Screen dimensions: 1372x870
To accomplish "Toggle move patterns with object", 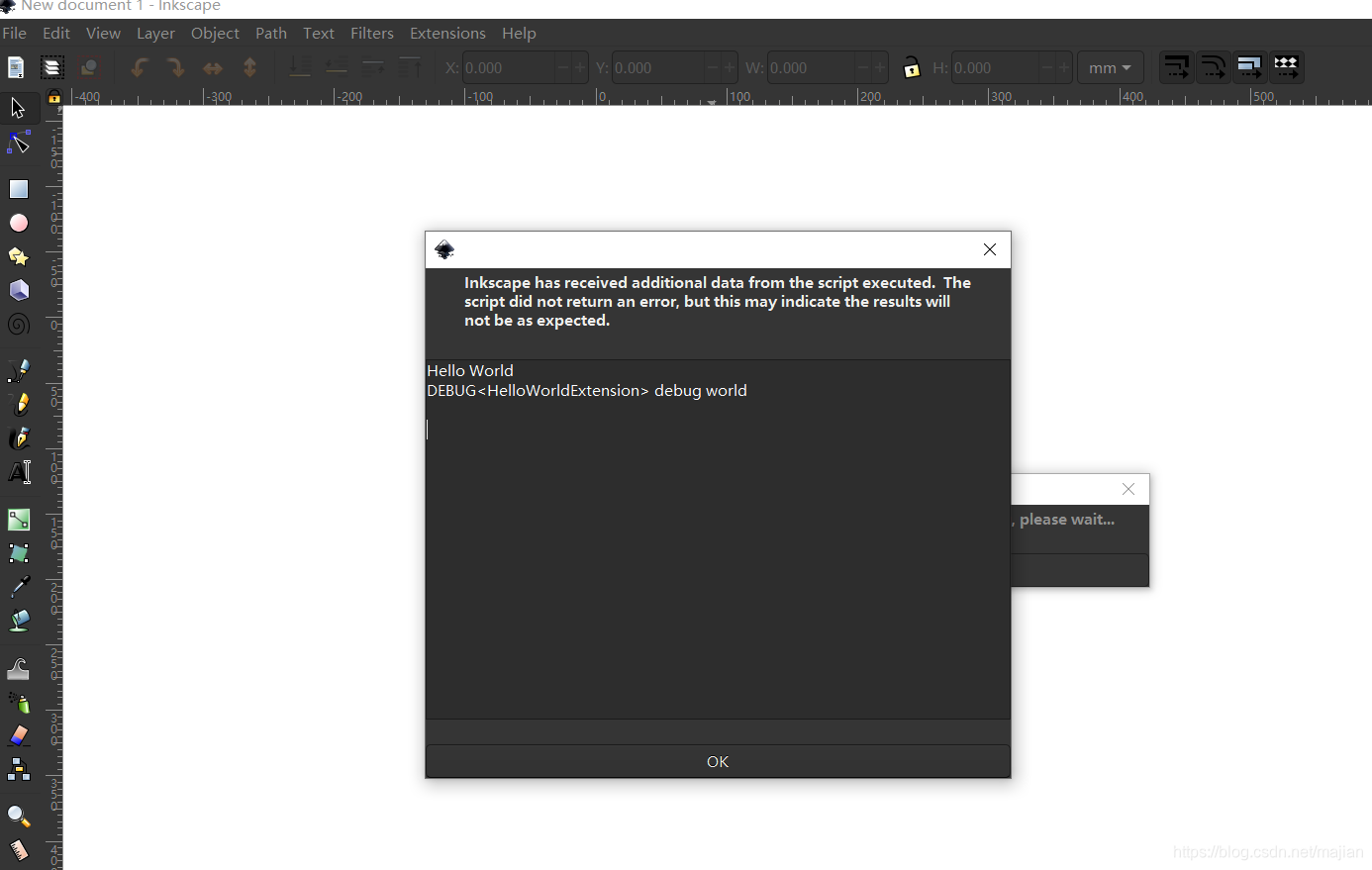I will point(1286,67).
